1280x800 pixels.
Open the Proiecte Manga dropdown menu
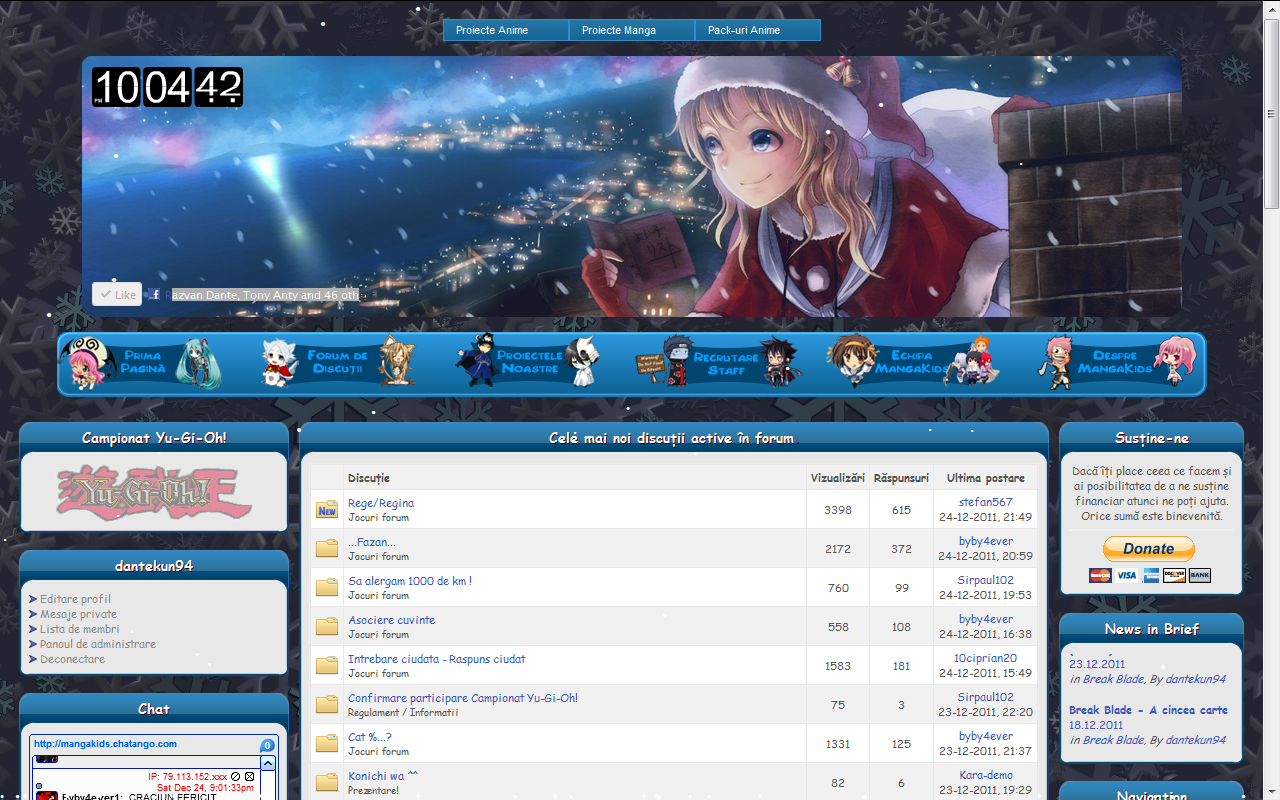coord(632,30)
